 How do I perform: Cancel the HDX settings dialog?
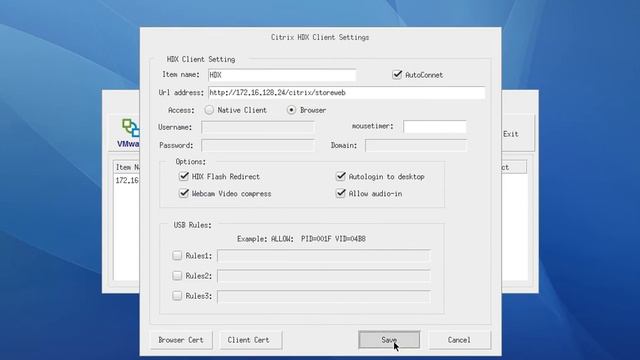(459, 340)
